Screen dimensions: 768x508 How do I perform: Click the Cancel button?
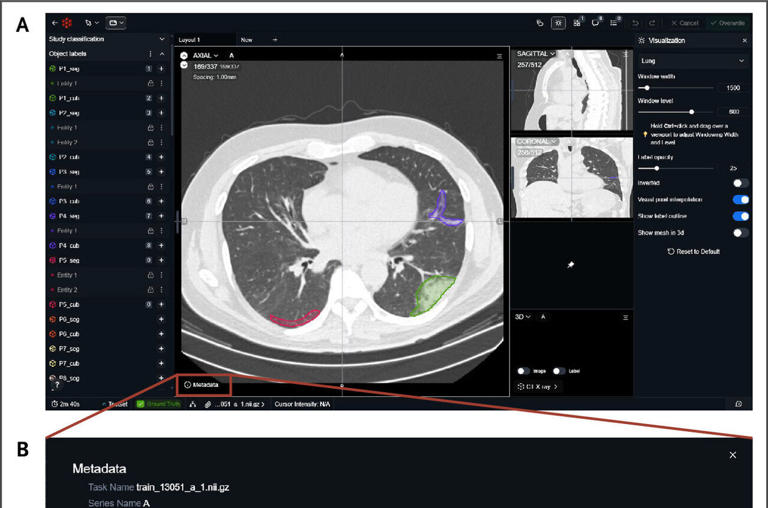pos(685,23)
